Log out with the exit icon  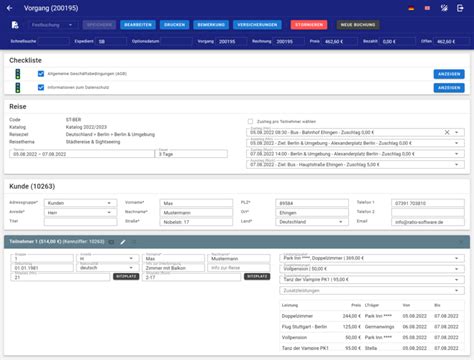(460, 8)
